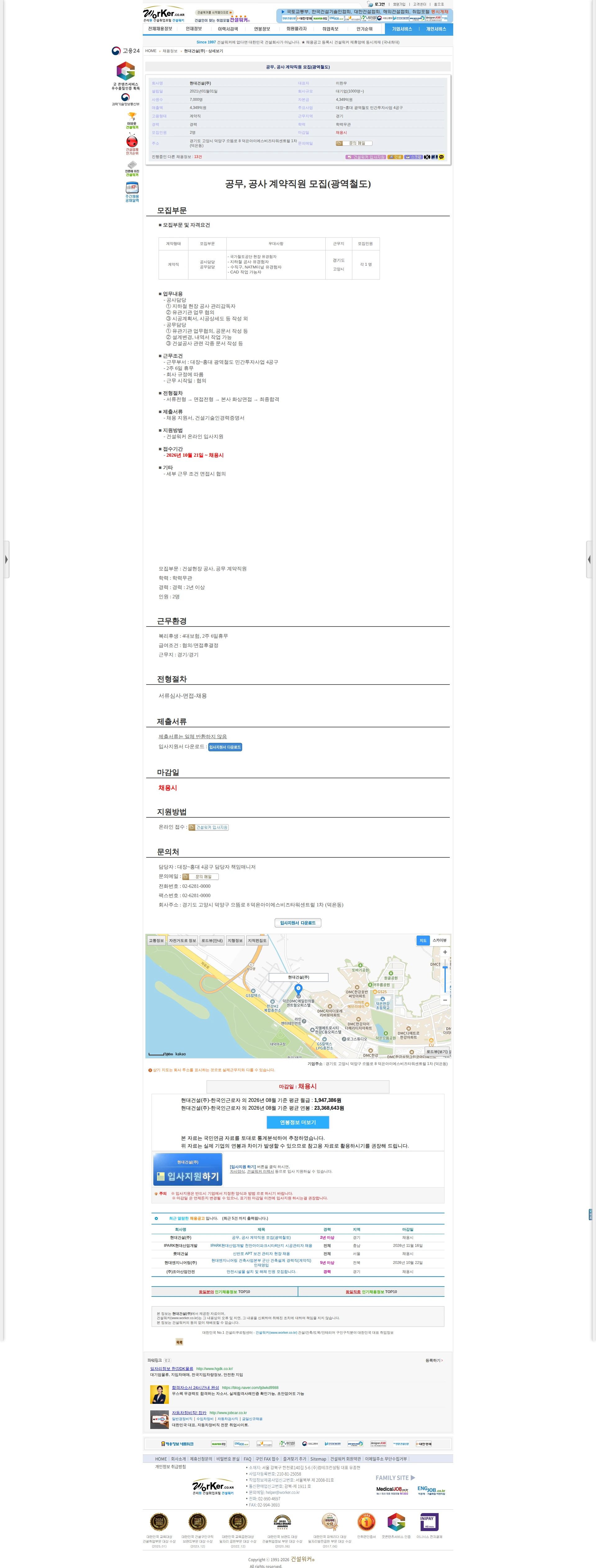Open IPARK현대산업개발 recent job listing

point(261,1245)
